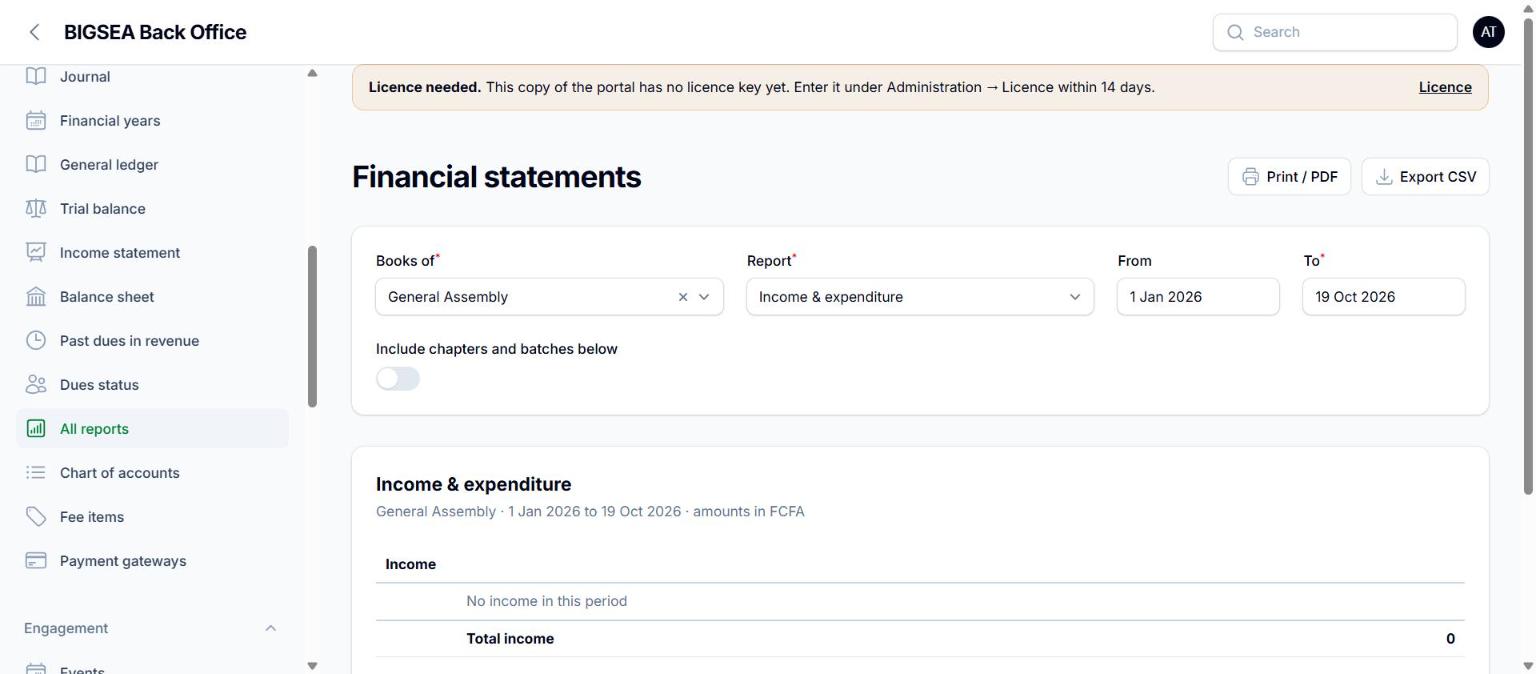Click the "Income & expenditure" report heading
1536x674 pixels.
[x=474, y=484]
